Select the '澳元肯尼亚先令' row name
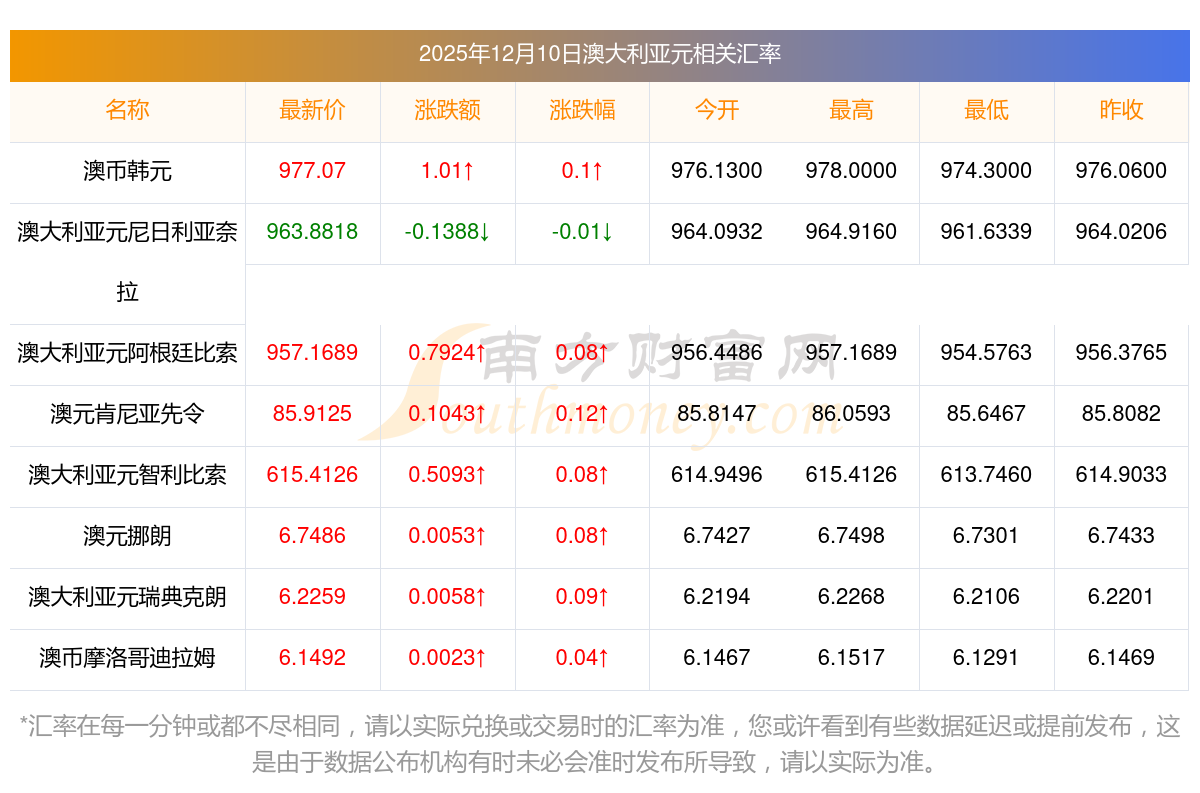The height and width of the screenshot is (793, 1200). tap(127, 414)
